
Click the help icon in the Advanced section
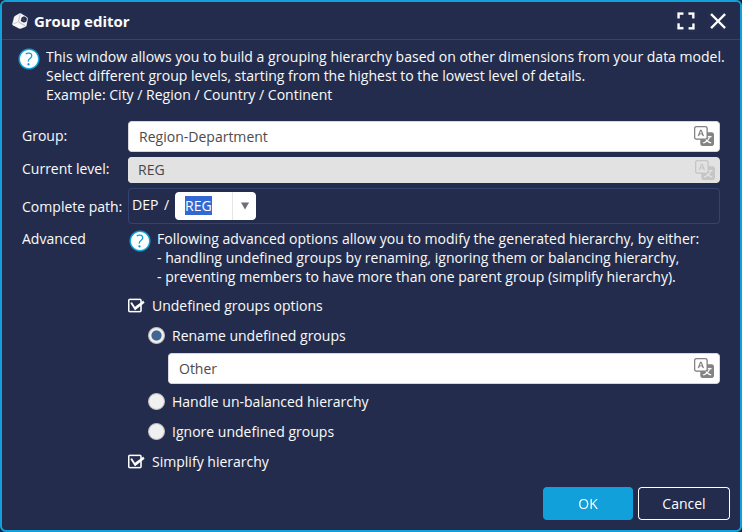[140, 241]
